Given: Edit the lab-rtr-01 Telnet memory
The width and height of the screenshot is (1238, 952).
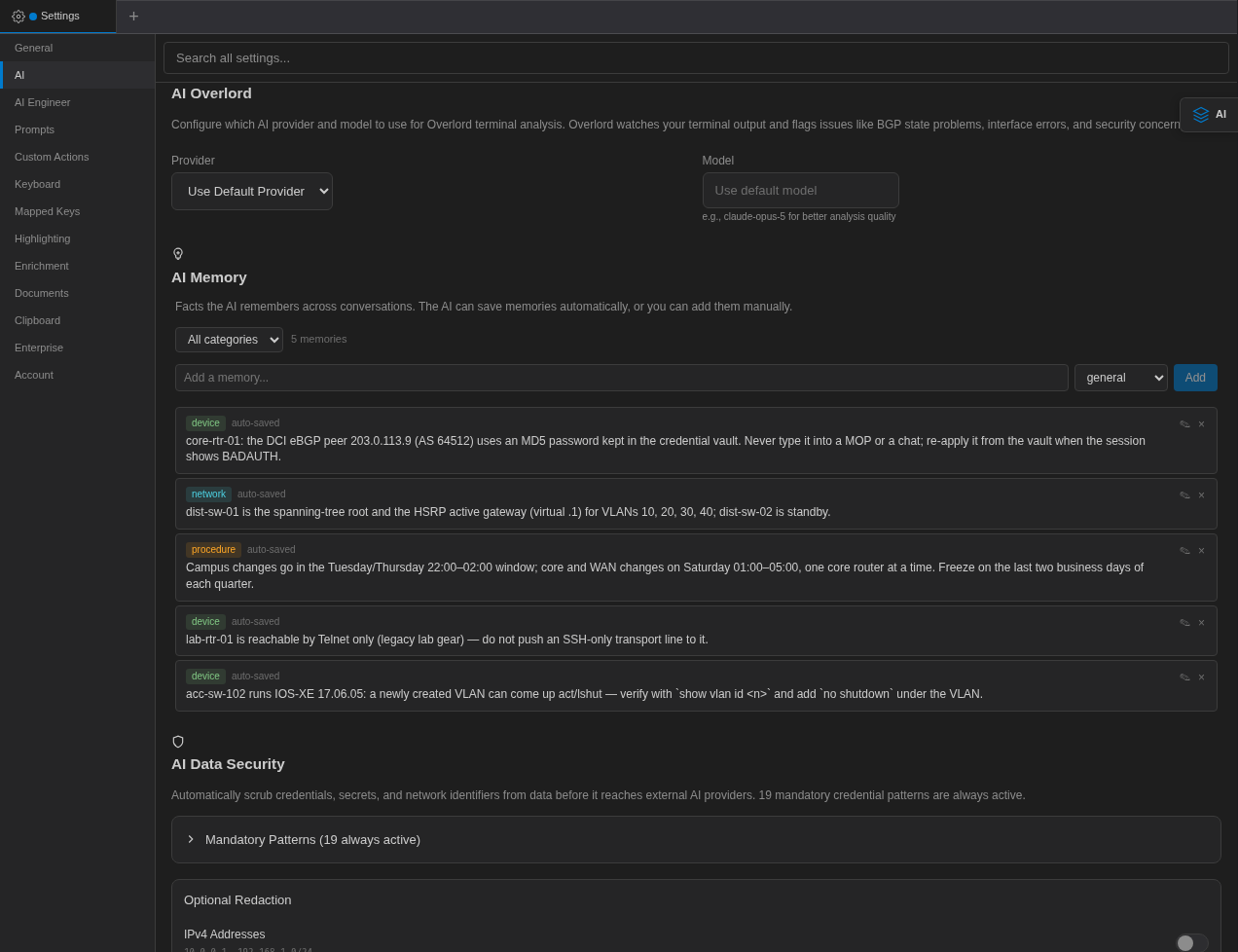Looking at the screenshot, I should coord(1184,623).
